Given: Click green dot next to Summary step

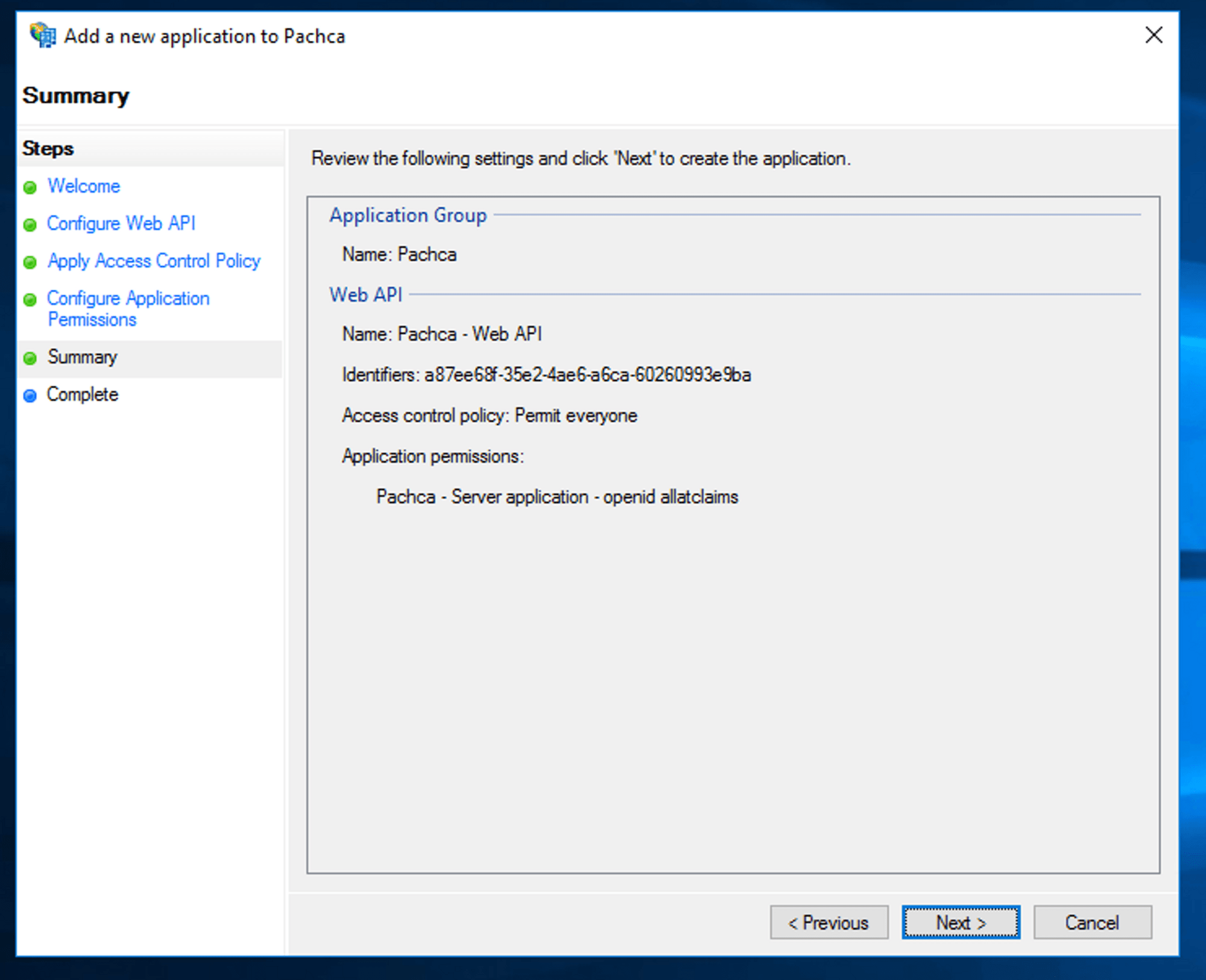Looking at the screenshot, I should 30,358.
